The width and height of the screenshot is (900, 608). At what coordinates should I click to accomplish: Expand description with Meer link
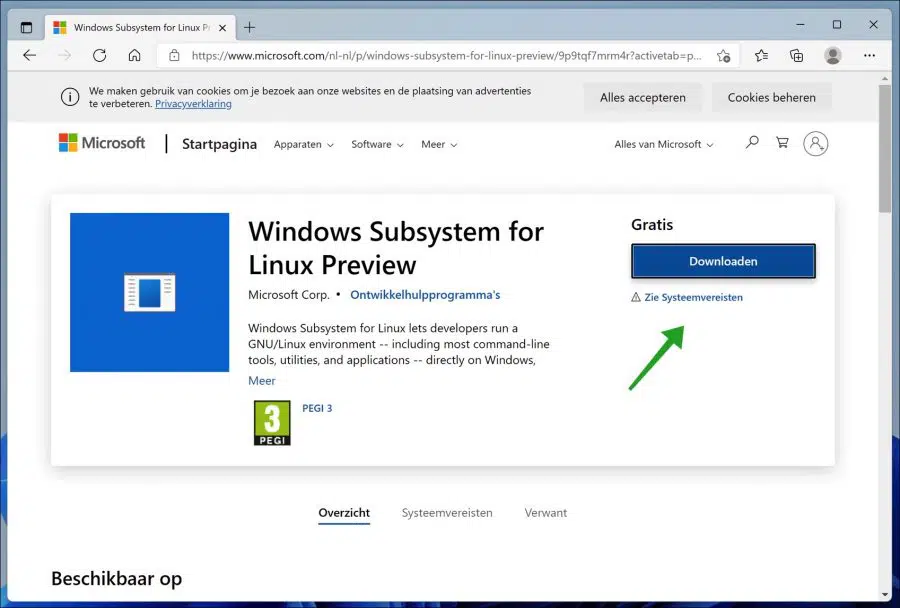[x=262, y=381]
